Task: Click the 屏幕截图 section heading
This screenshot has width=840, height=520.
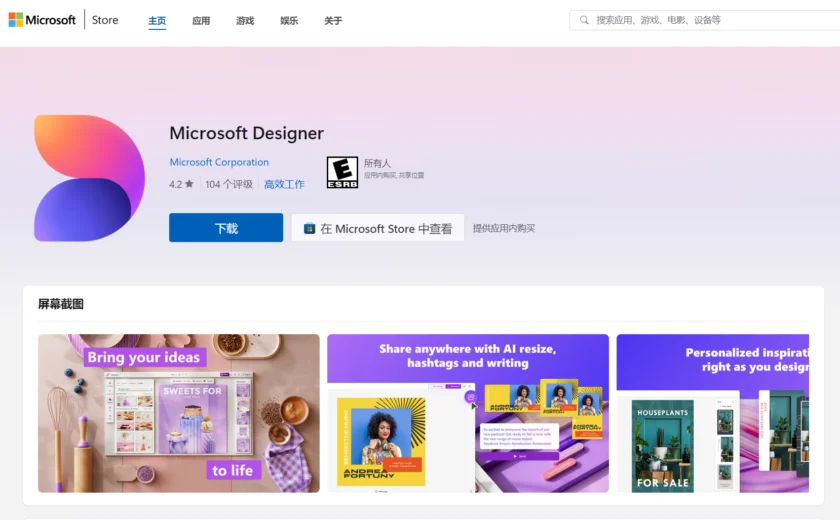Action: tap(61, 304)
